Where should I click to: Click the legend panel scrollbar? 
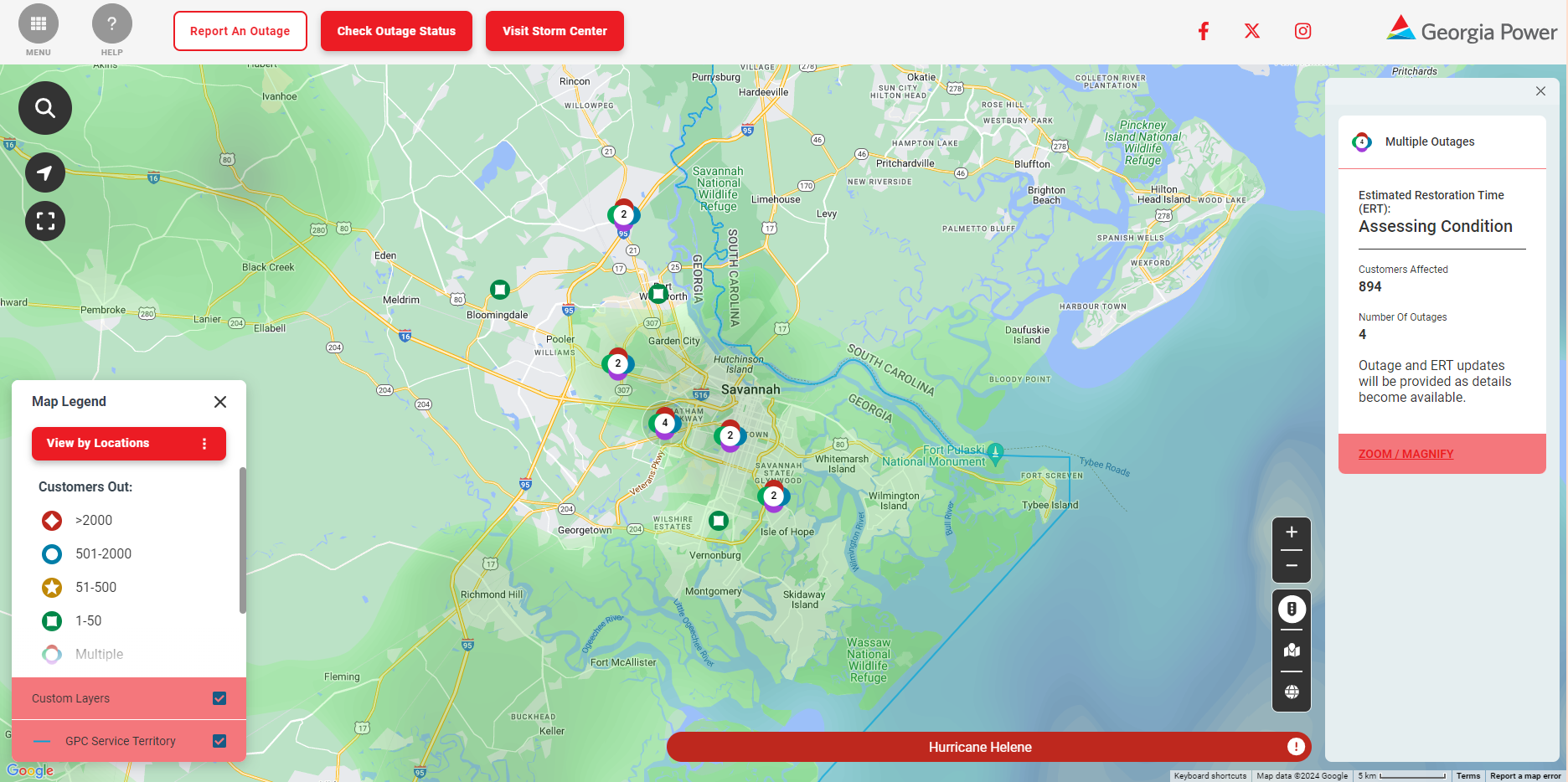click(243, 540)
